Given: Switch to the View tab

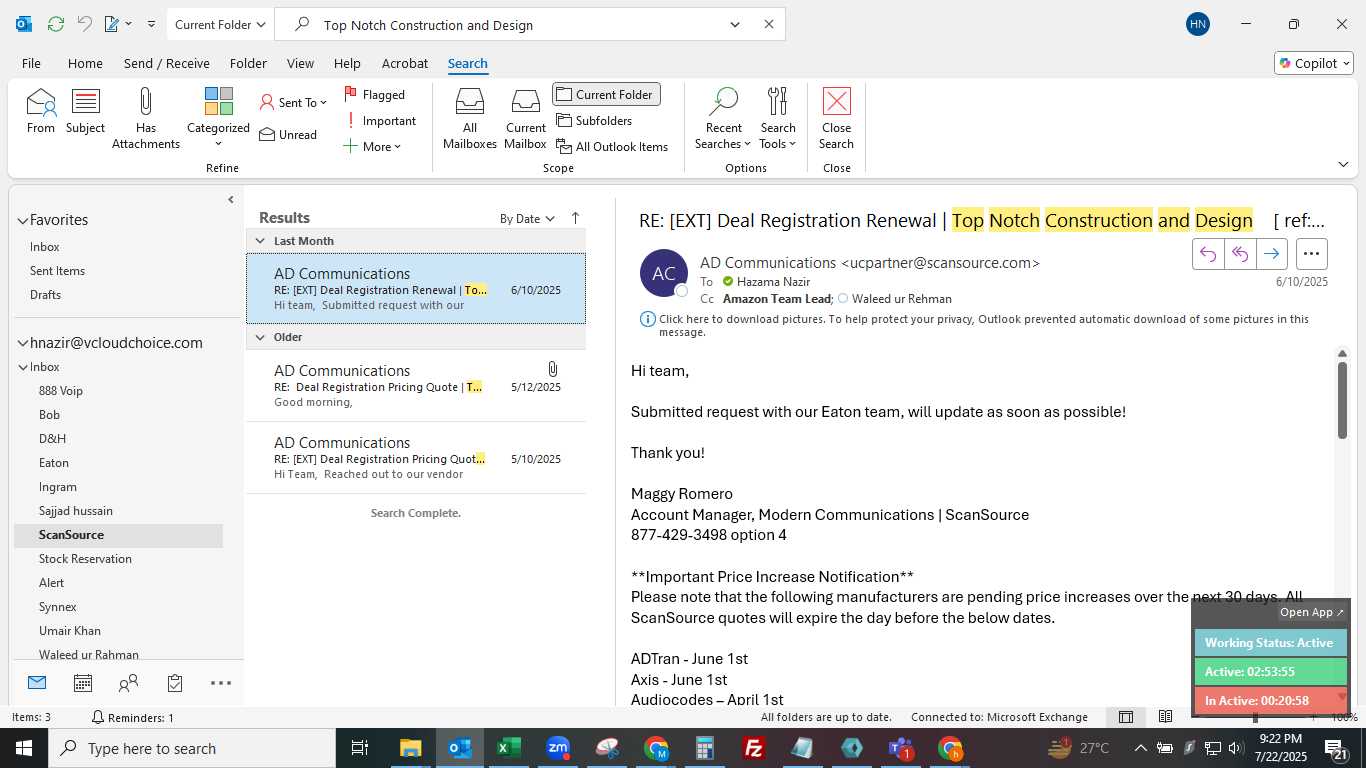Looking at the screenshot, I should coord(300,63).
